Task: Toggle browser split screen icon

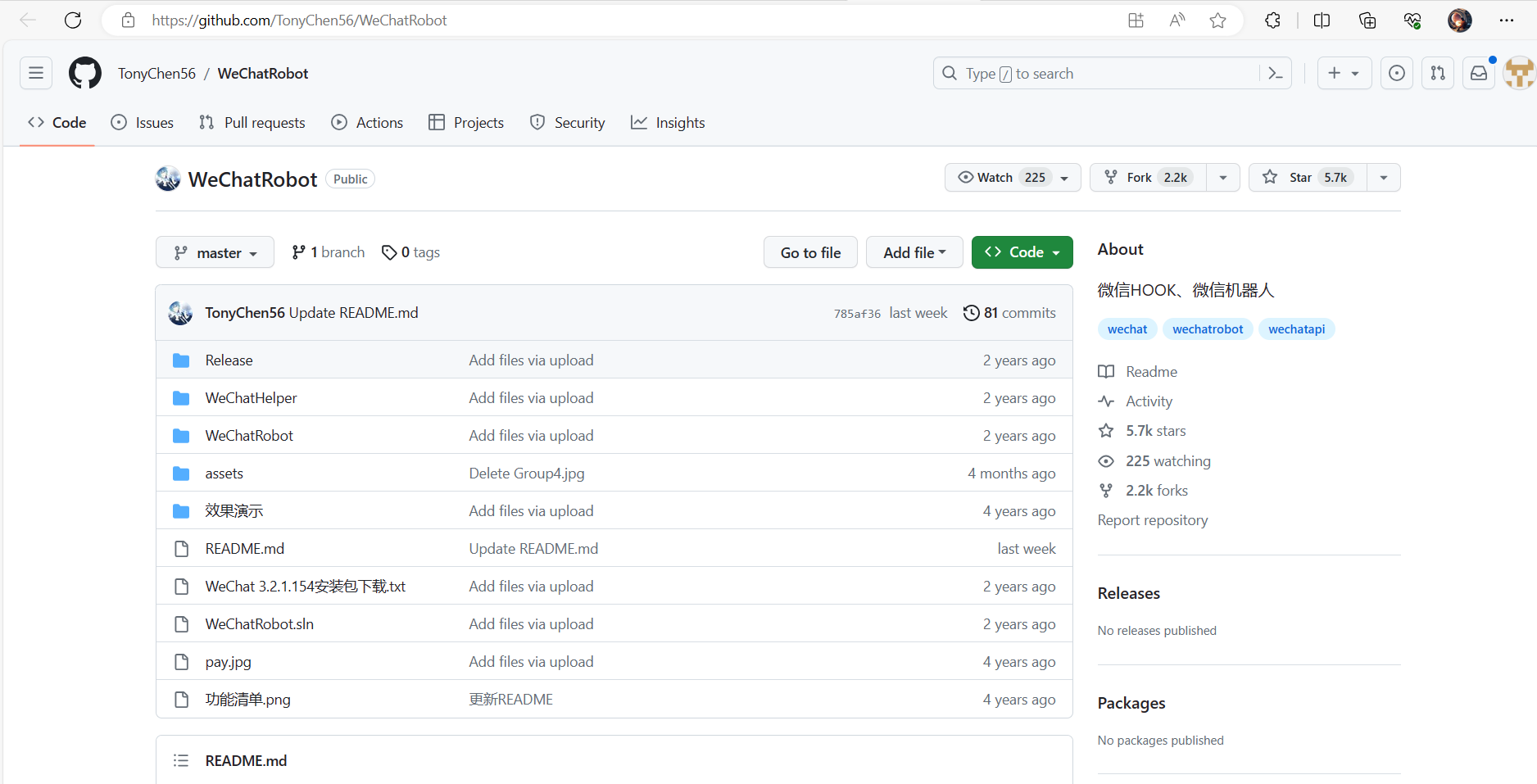Action: pos(1322,20)
